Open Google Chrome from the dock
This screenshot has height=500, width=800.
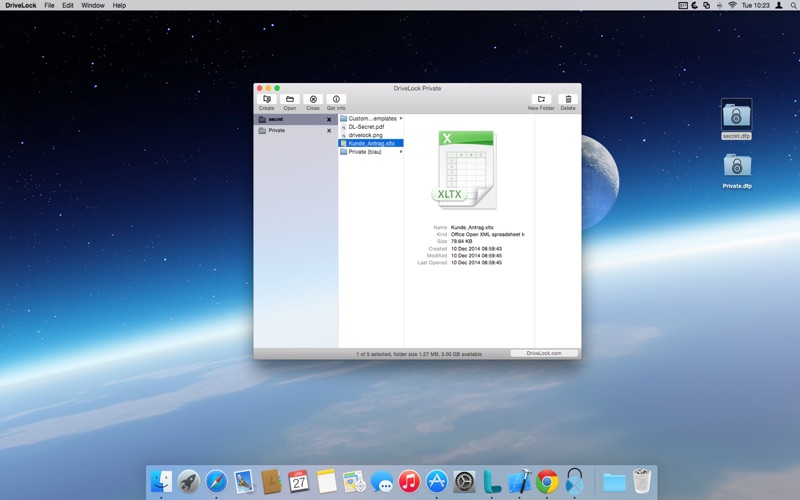(x=546, y=481)
